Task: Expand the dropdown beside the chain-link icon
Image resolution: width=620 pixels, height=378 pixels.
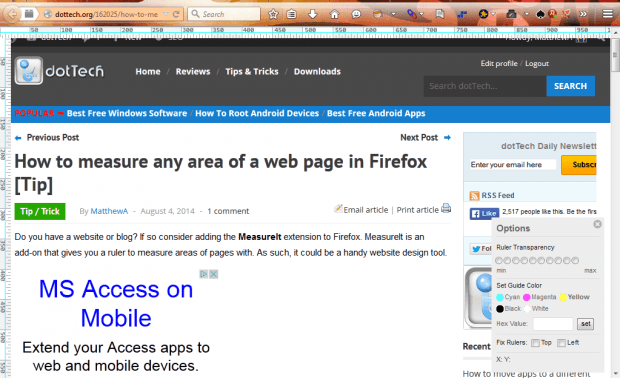Action: [422, 14]
